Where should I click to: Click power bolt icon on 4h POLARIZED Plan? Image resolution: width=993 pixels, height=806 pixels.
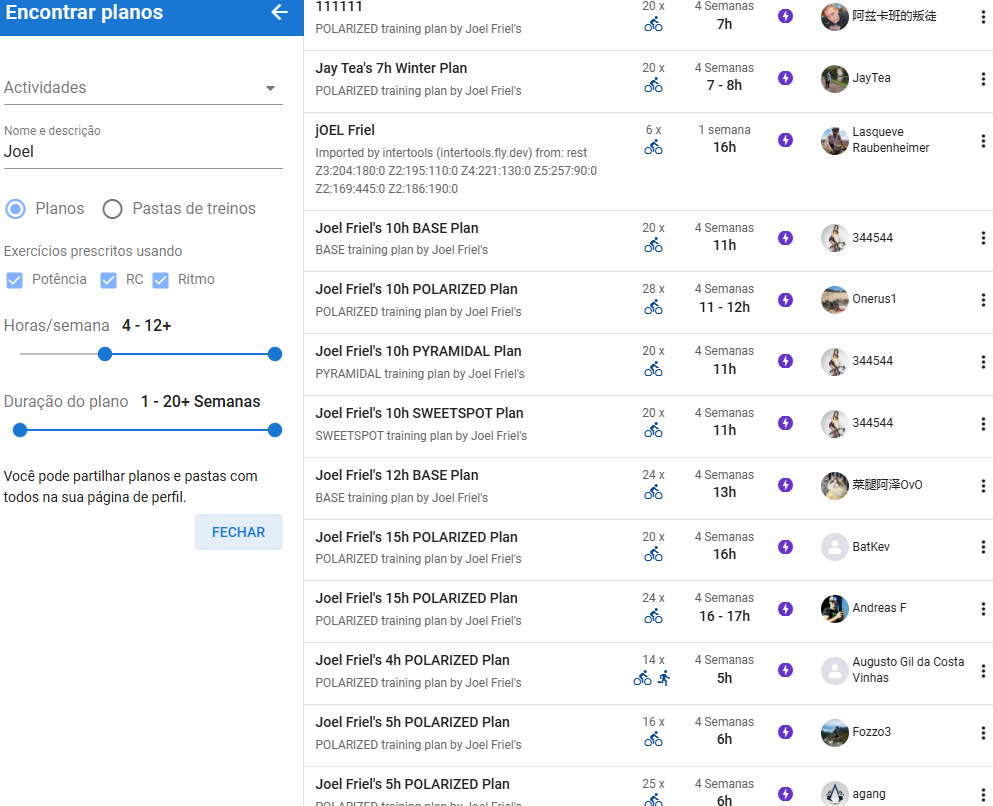[x=785, y=670]
